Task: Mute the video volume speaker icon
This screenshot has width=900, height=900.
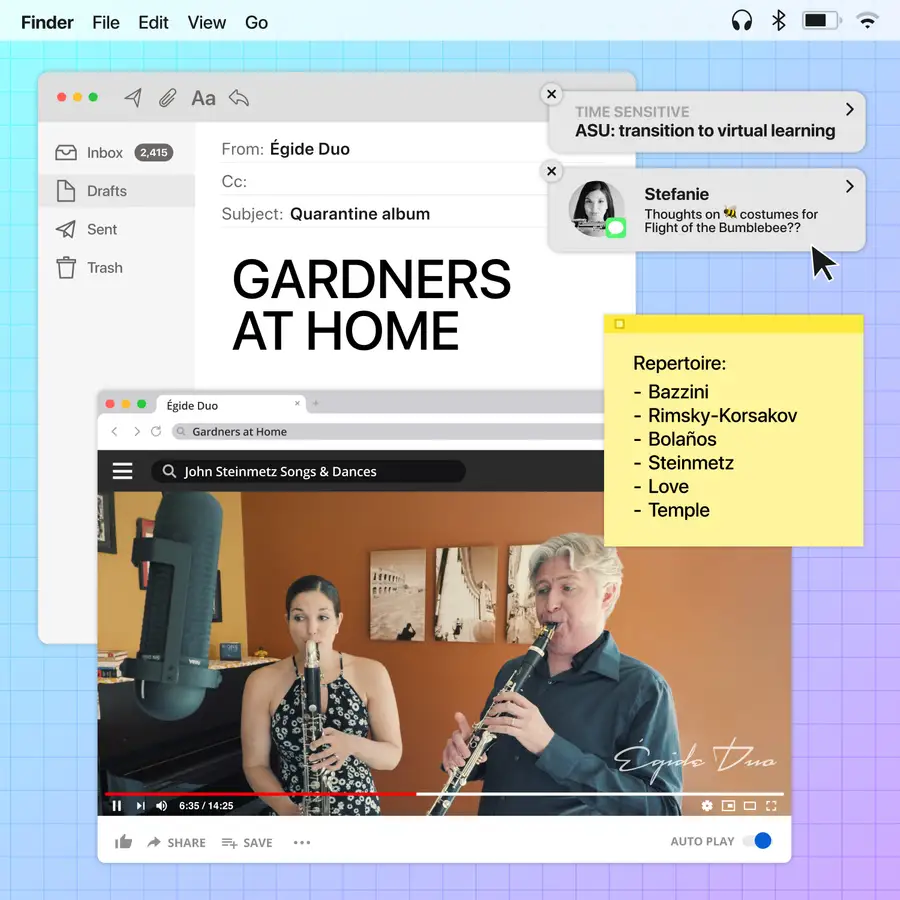Action: pyautogui.click(x=162, y=806)
